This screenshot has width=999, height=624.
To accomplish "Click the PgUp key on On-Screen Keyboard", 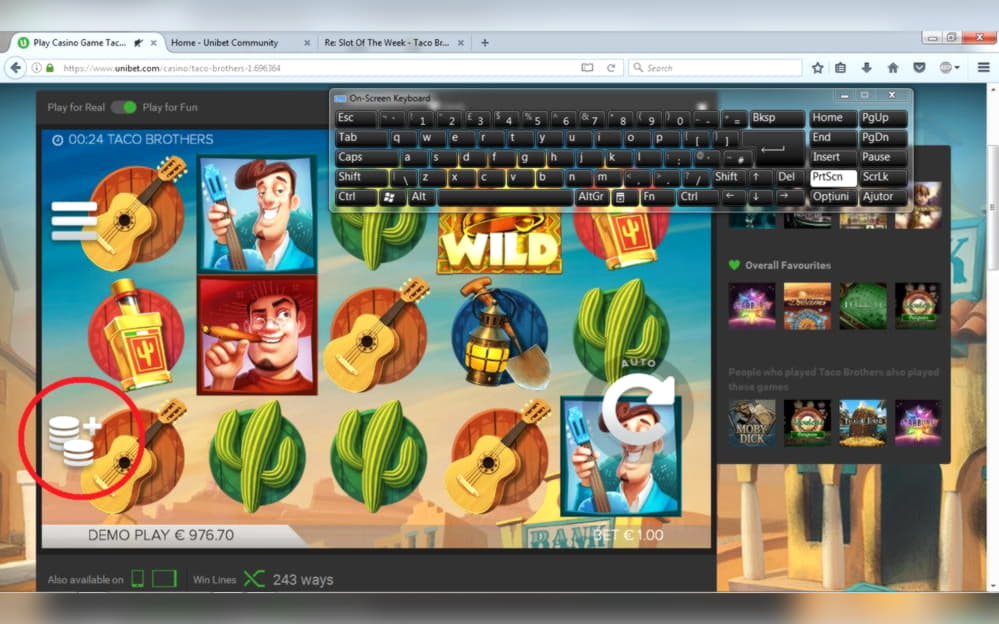I will 883,118.
